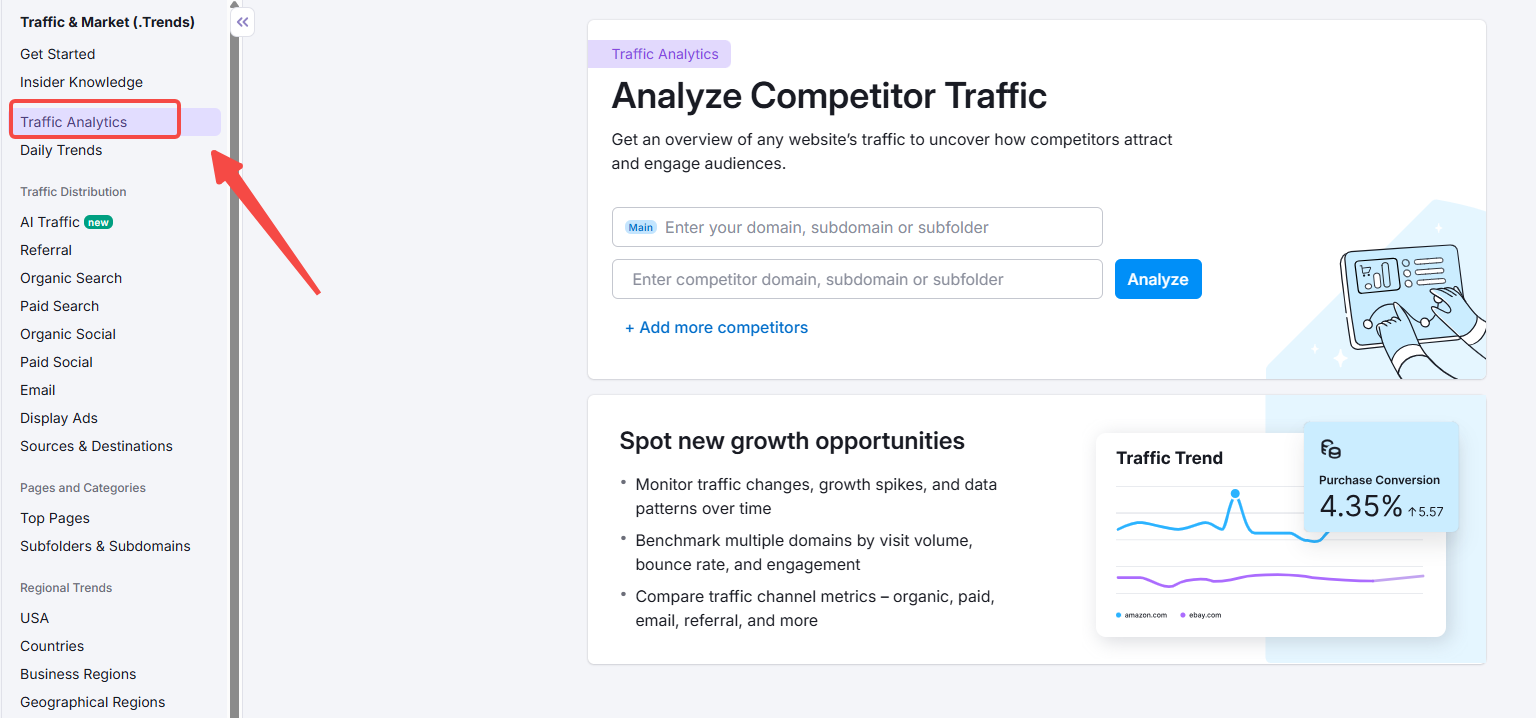
Task: Explore Subfolders & Subdomains data
Action: click(105, 545)
